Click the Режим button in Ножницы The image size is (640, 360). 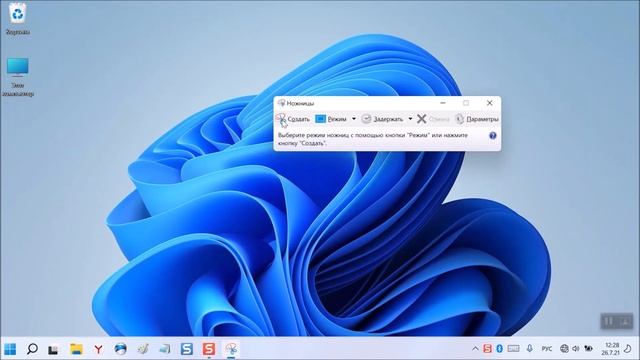click(x=331, y=119)
